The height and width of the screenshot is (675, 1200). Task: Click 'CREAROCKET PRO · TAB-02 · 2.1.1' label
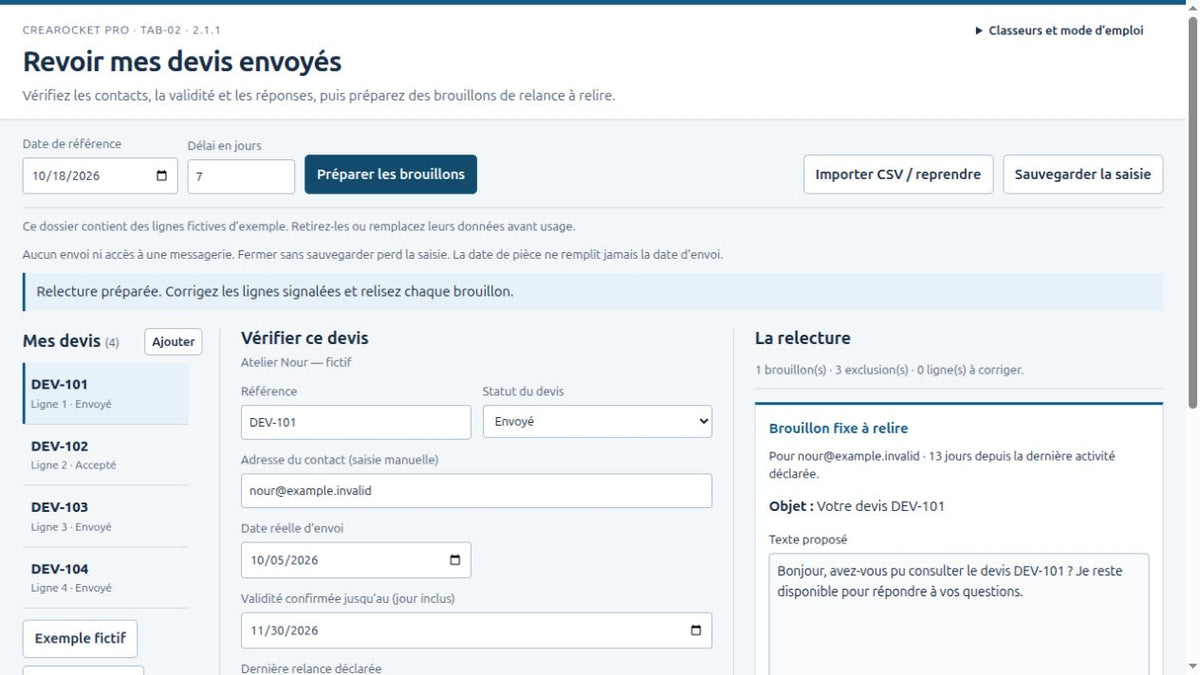pos(122,30)
